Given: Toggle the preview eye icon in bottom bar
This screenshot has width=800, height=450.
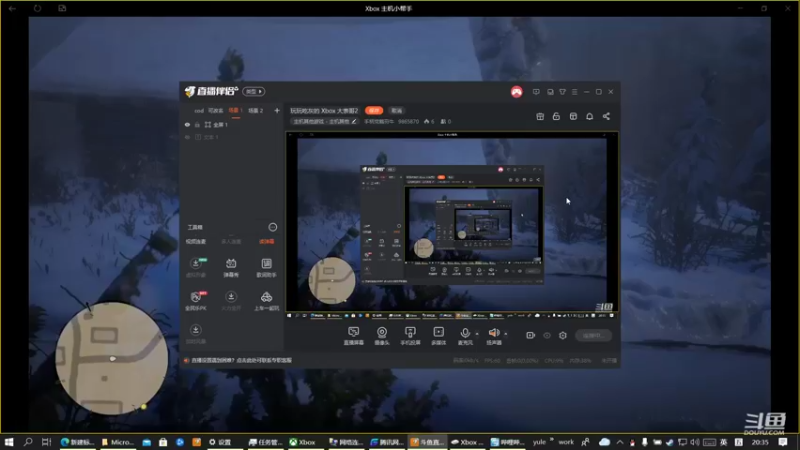Looking at the screenshot, I should tap(547, 335).
